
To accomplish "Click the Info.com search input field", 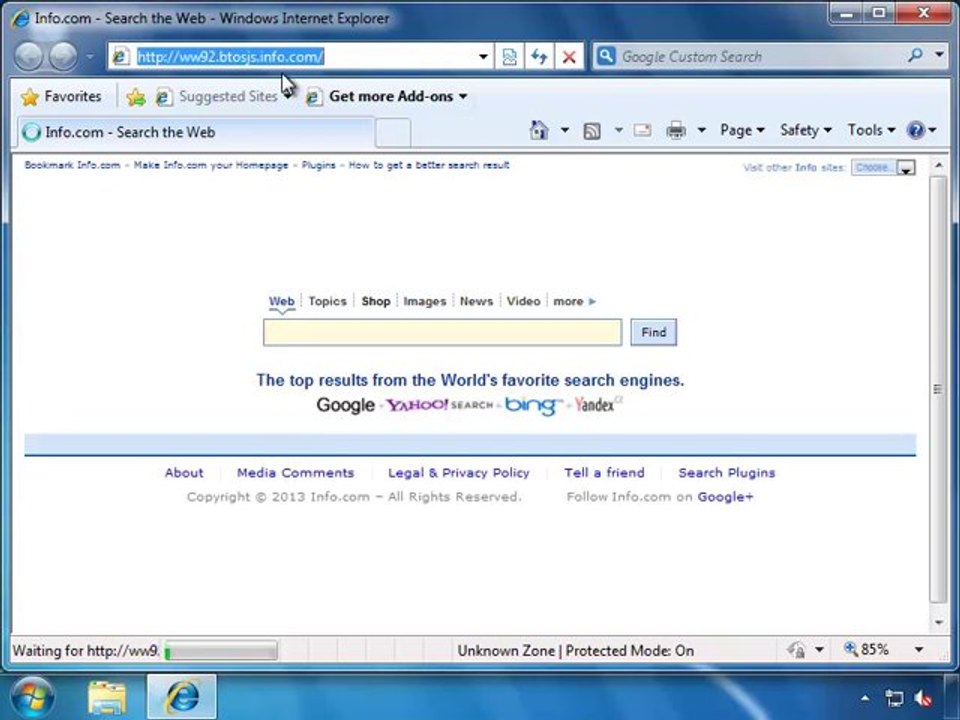I will 443,332.
